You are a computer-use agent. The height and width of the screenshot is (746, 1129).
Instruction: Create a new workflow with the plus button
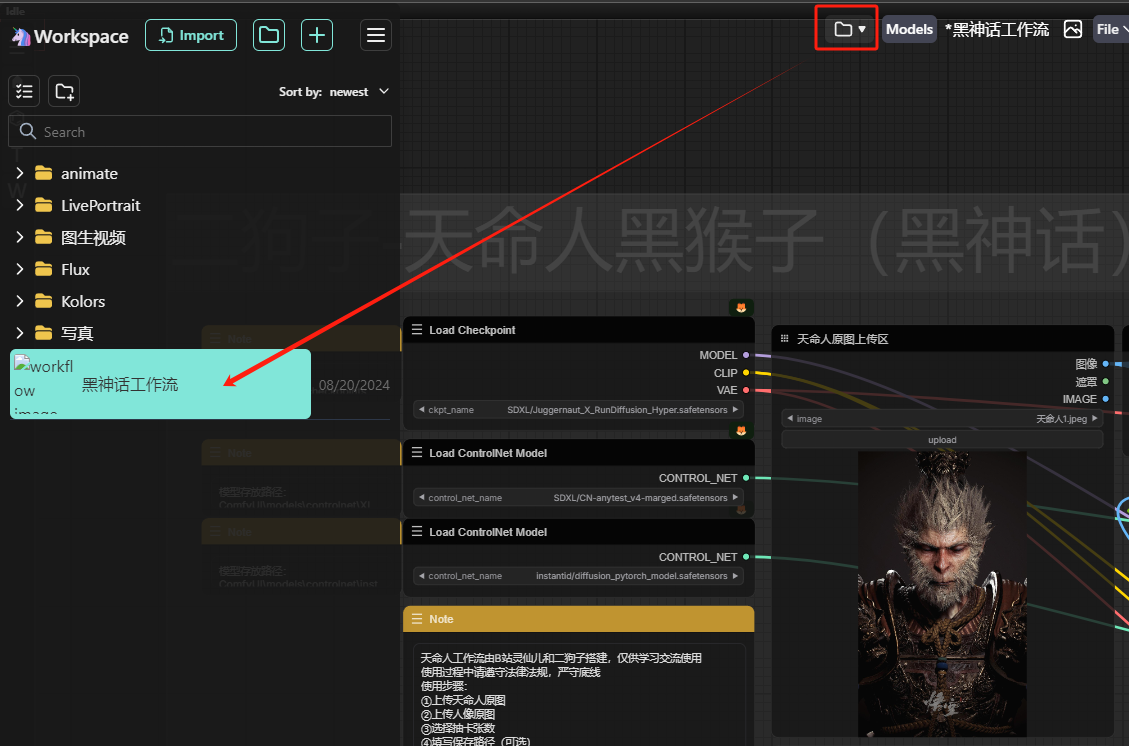click(x=317, y=35)
